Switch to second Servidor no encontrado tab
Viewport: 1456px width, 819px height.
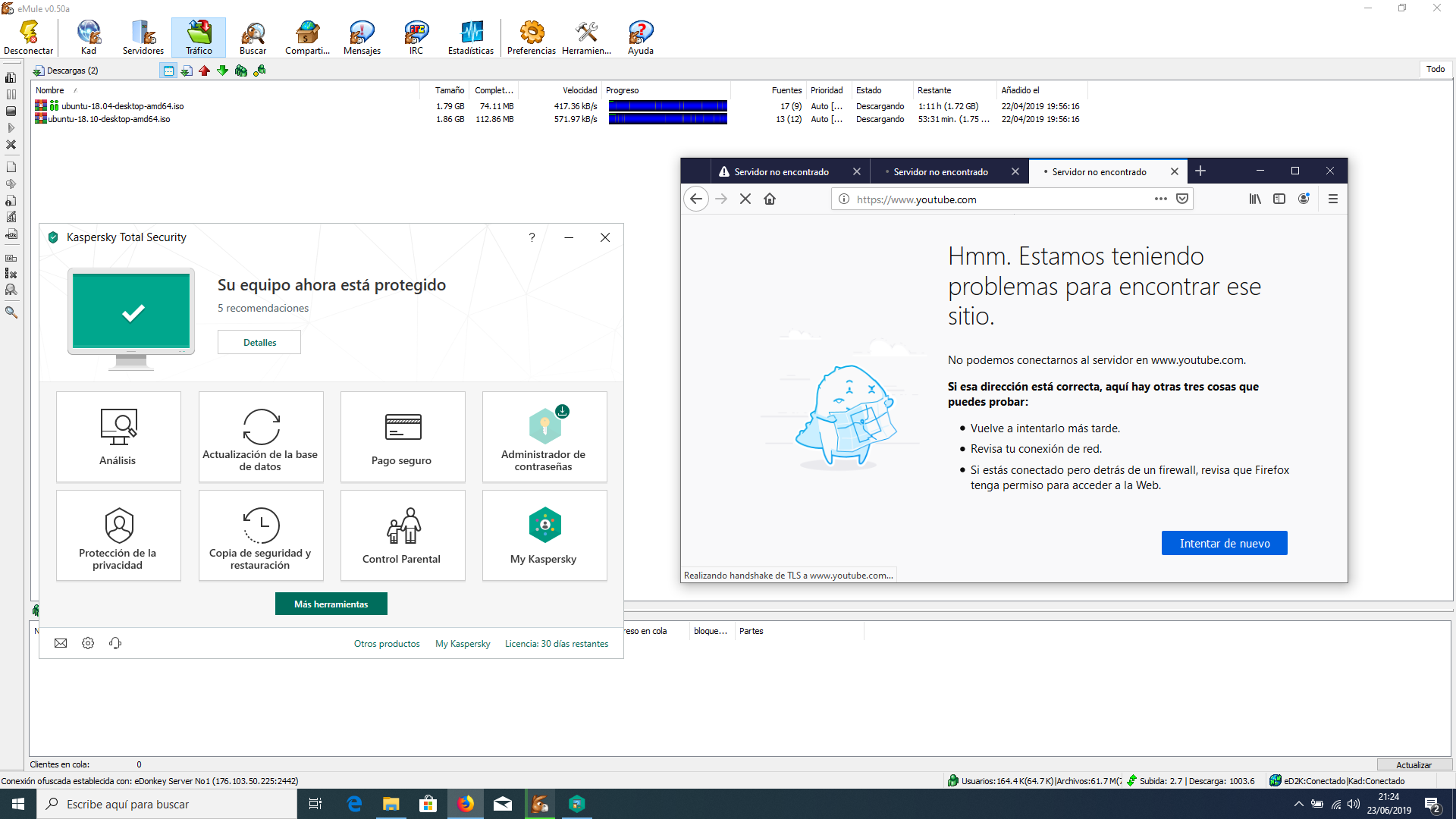pos(940,172)
